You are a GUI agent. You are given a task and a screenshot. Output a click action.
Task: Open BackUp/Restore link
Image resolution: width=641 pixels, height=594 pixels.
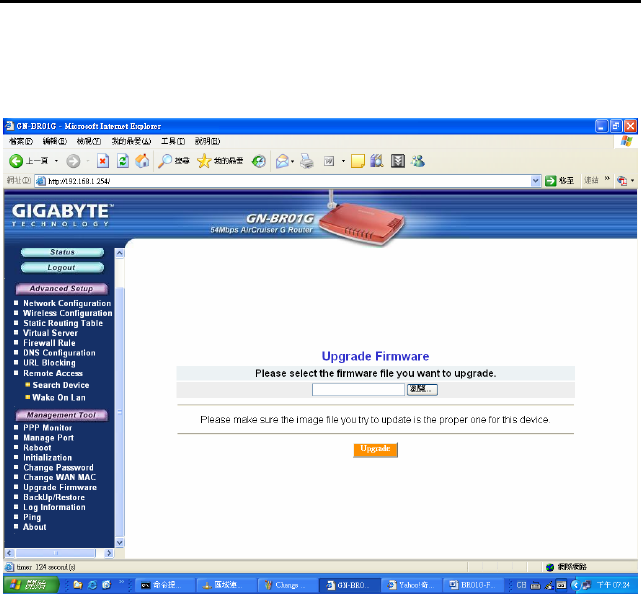pos(54,498)
